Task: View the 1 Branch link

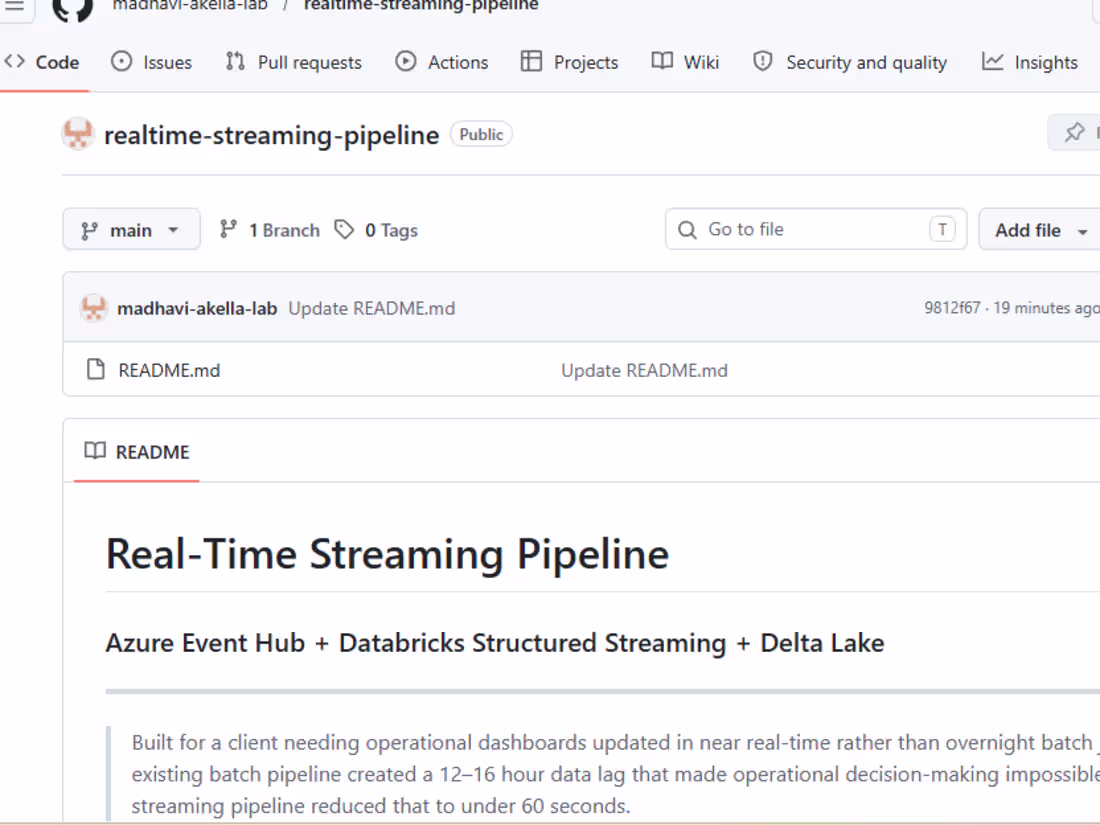Action: point(269,230)
